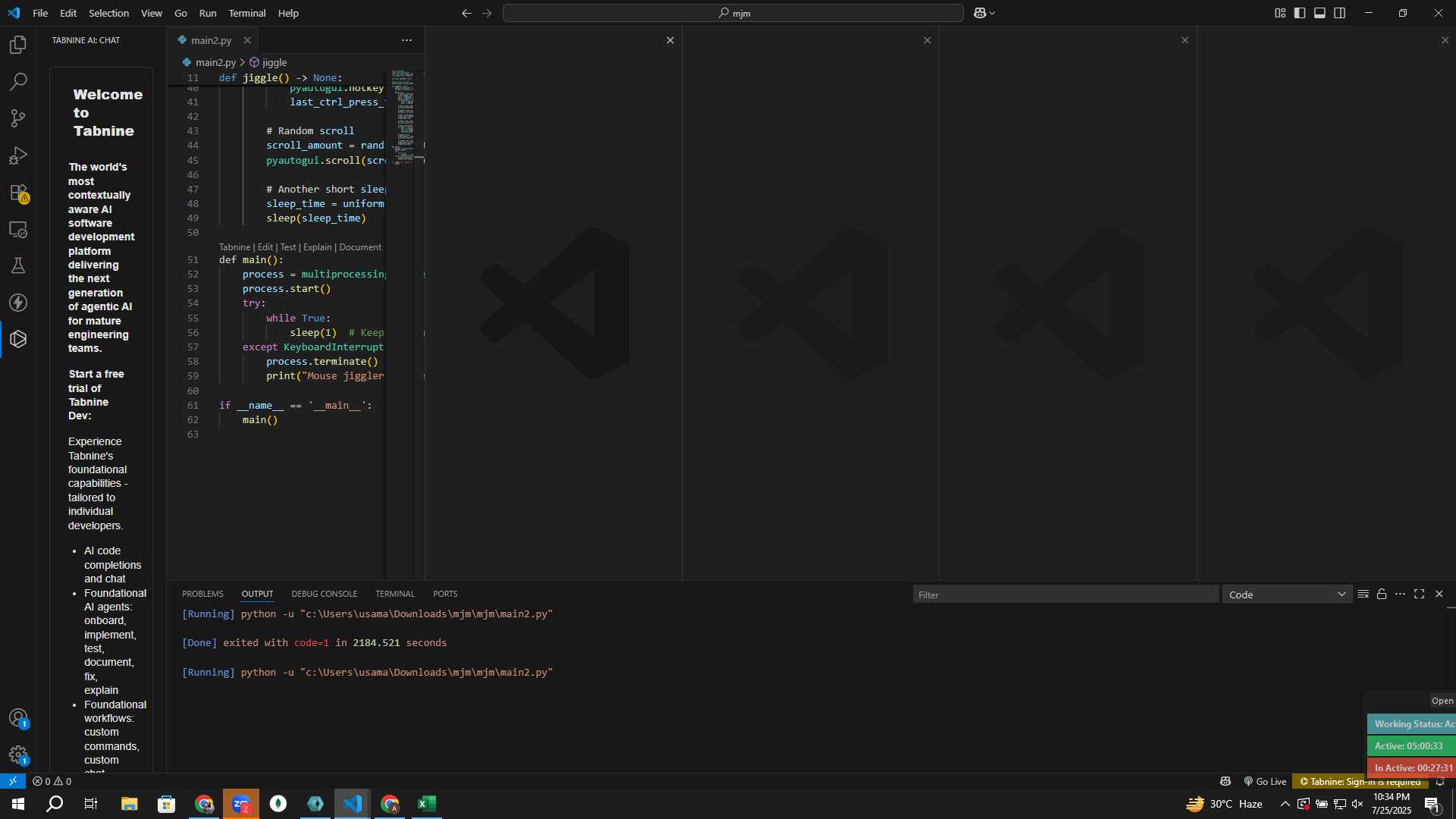
Task: Open the Accounts menu icon
Action: [18, 717]
